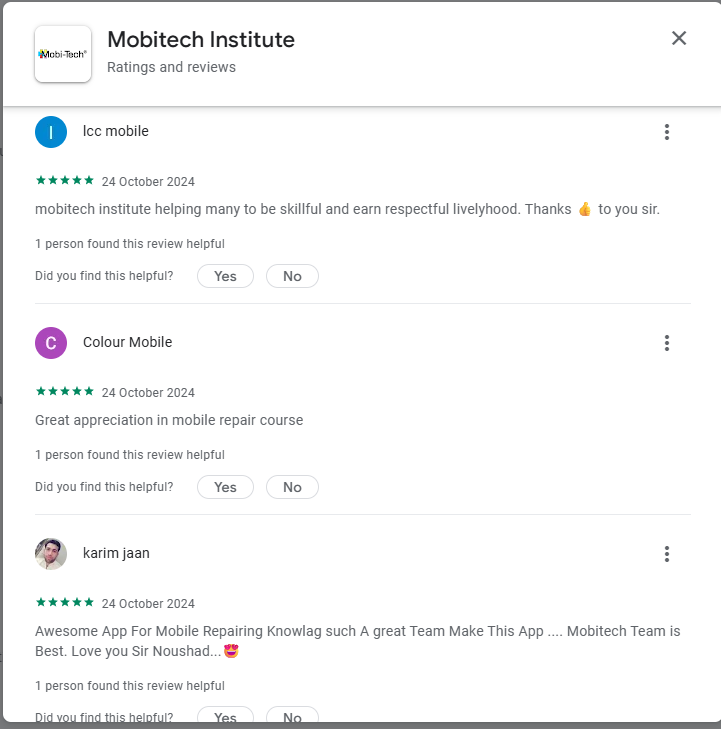Click the Mobitech Institute dialog title

pyautogui.click(x=201, y=40)
